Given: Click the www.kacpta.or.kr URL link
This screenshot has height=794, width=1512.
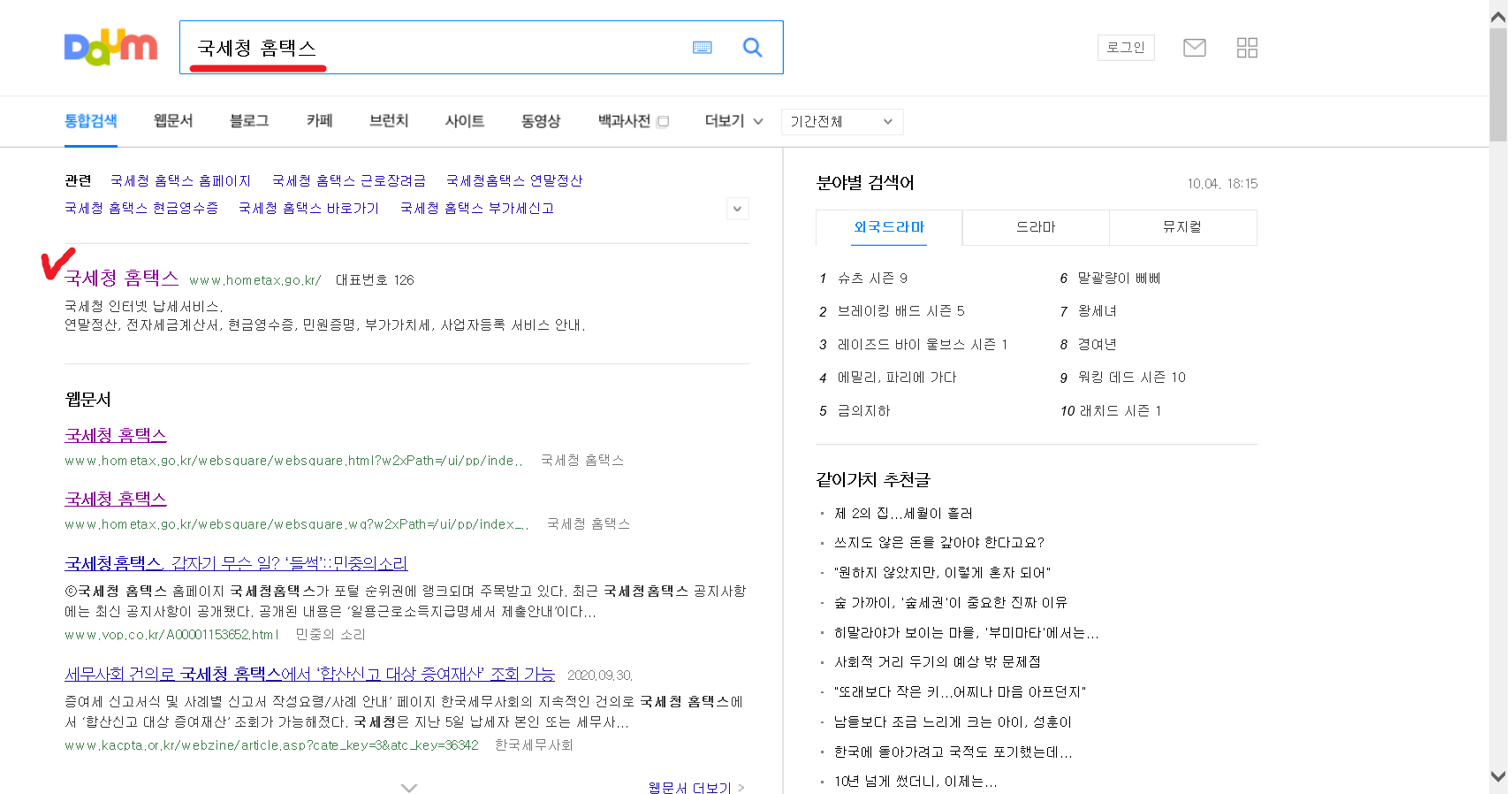Looking at the screenshot, I should coord(271,745).
